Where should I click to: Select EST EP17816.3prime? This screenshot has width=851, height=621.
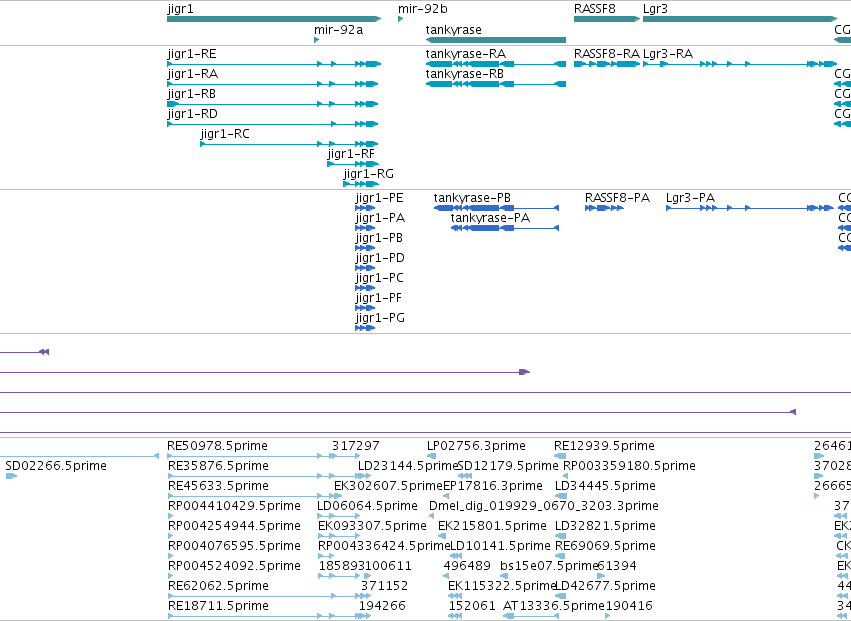[x=493, y=486]
